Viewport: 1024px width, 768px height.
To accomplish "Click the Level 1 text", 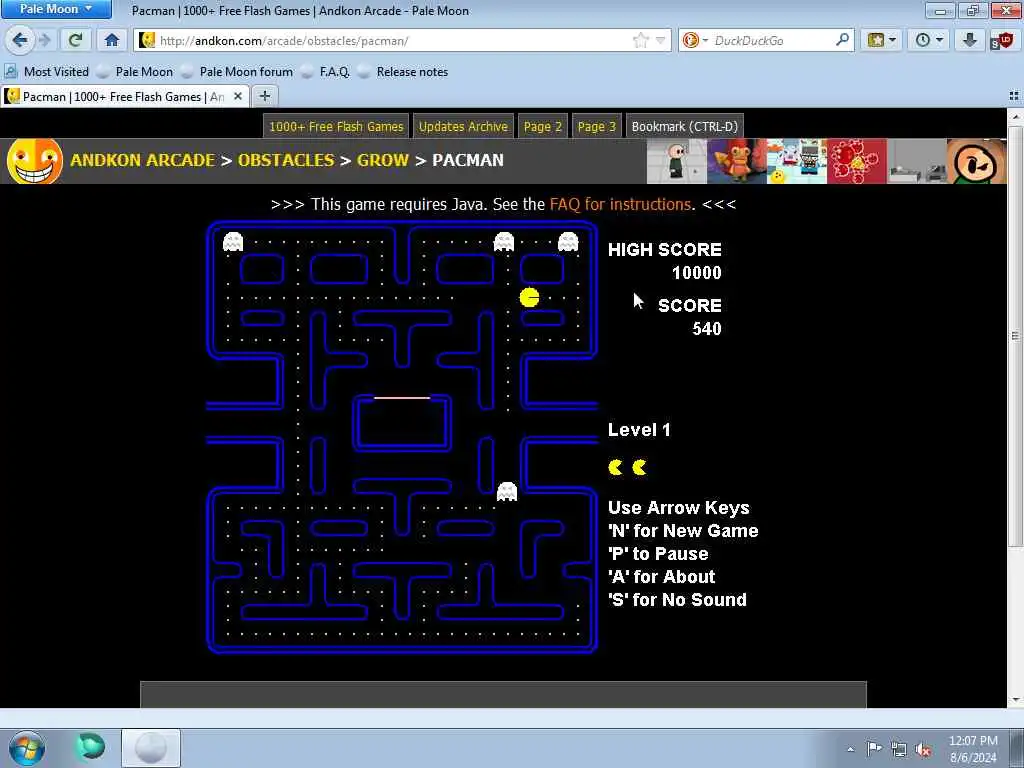I will pyautogui.click(x=639, y=430).
